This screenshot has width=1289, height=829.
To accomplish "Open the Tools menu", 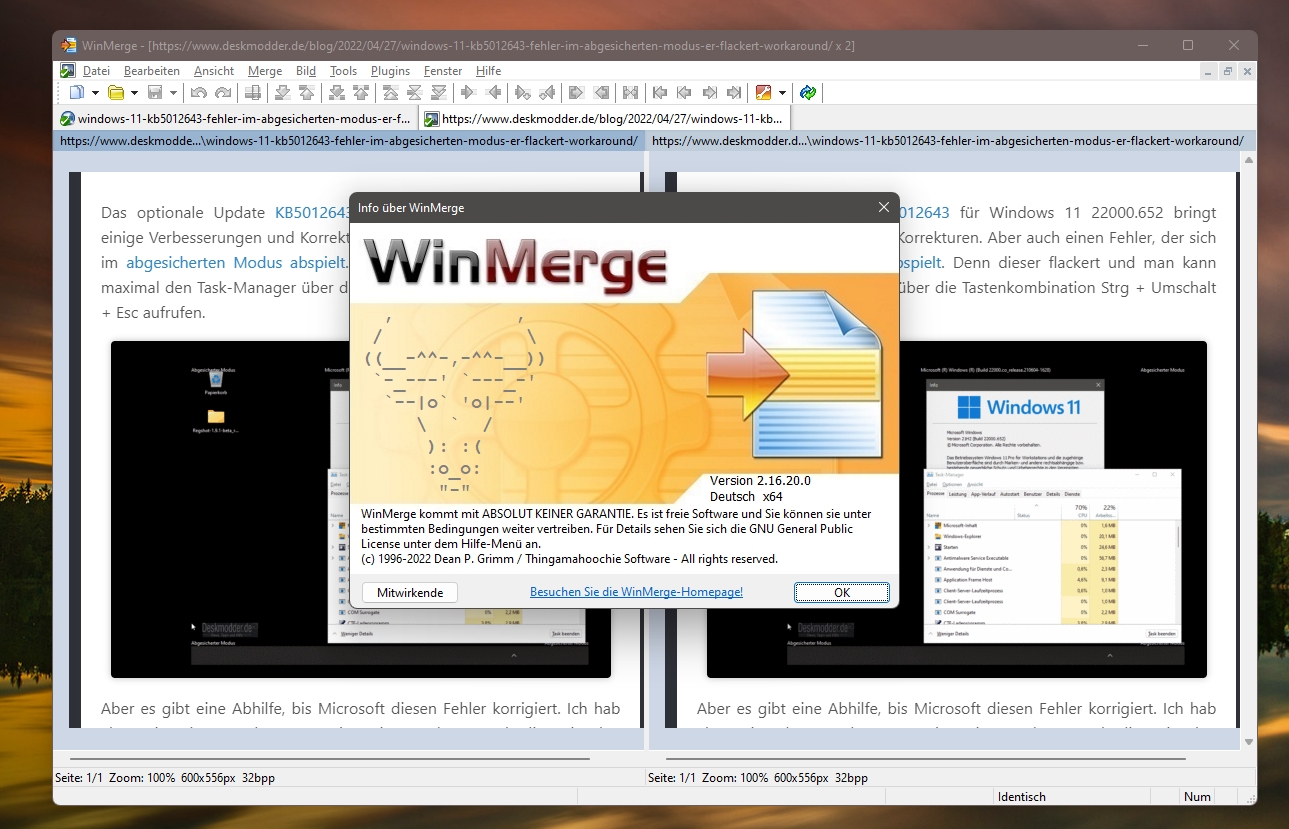I will pos(343,71).
